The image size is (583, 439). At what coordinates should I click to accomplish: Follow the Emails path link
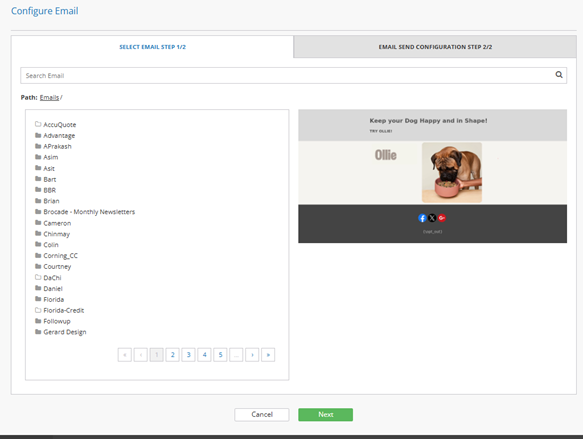pyautogui.click(x=49, y=97)
